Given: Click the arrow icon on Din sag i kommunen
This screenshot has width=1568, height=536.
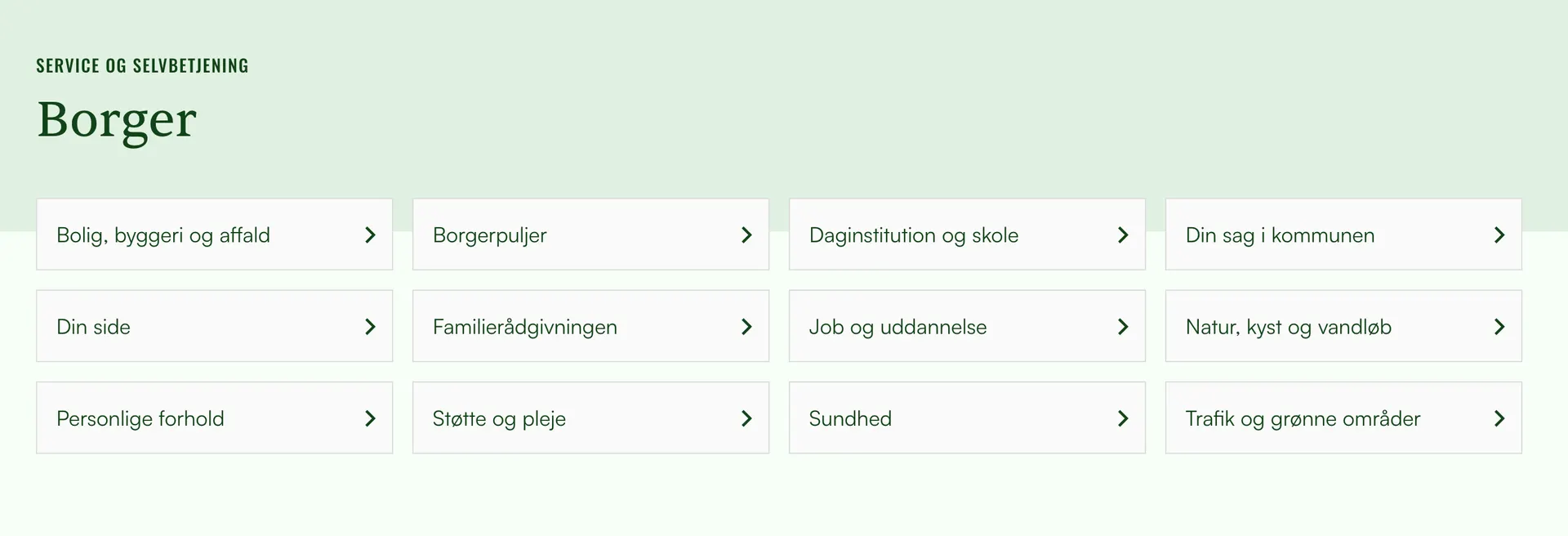Looking at the screenshot, I should pyautogui.click(x=1499, y=235).
